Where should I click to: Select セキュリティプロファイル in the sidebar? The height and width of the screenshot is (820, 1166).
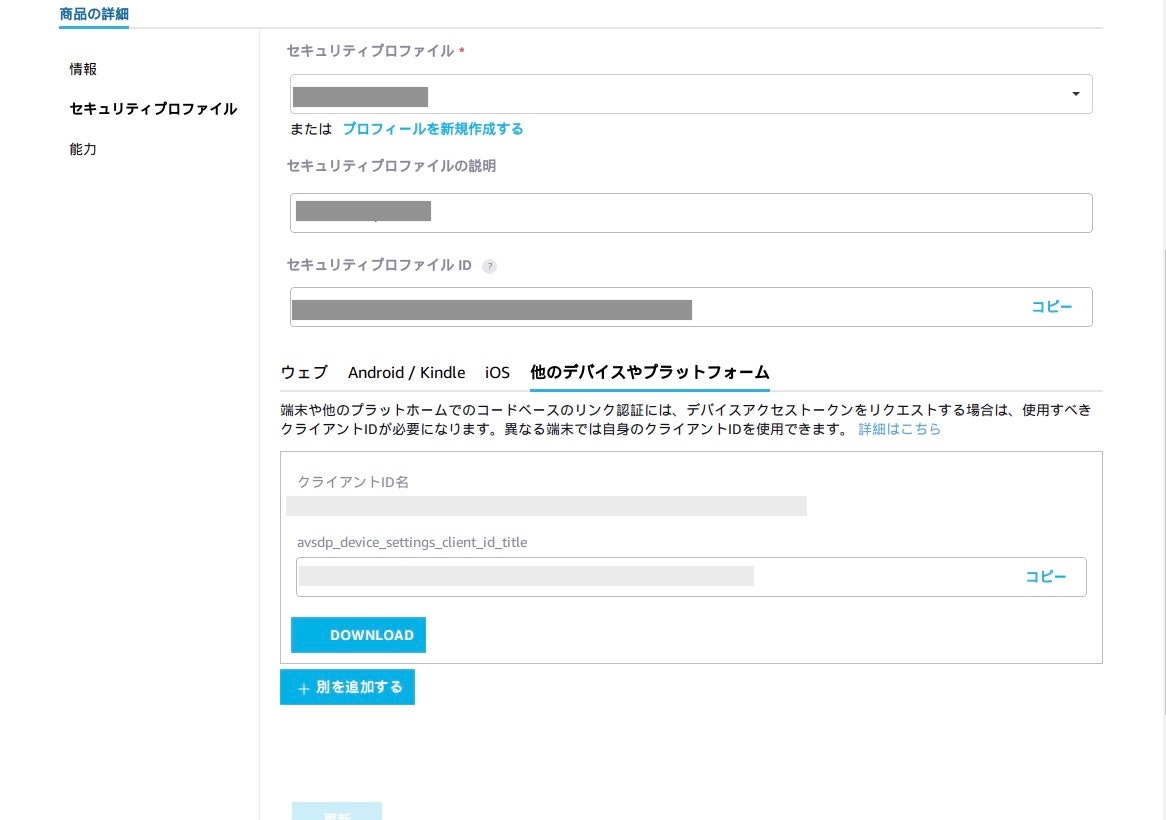point(153,109)
